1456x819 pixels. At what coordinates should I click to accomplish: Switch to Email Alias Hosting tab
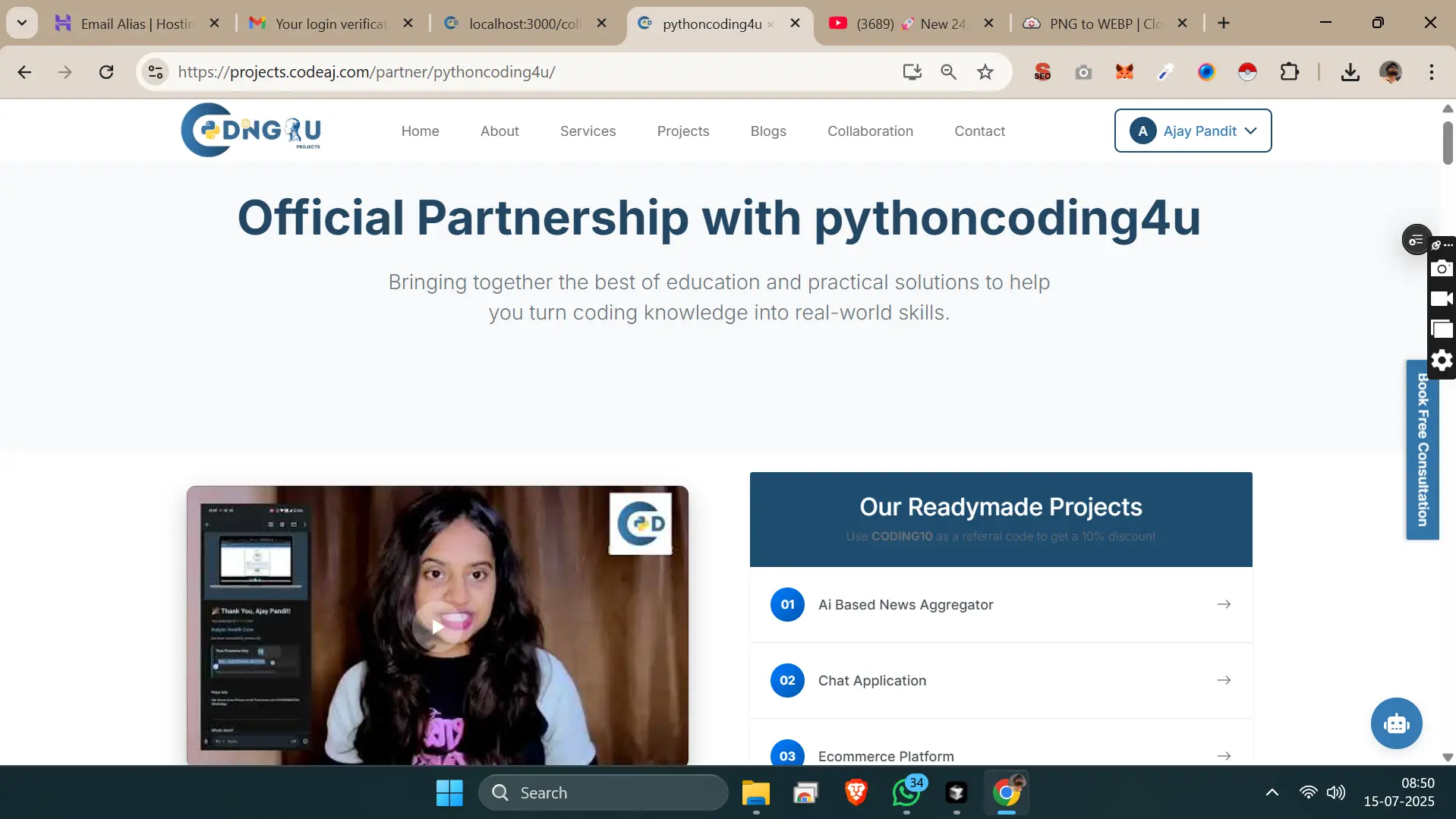pos(137,24)
